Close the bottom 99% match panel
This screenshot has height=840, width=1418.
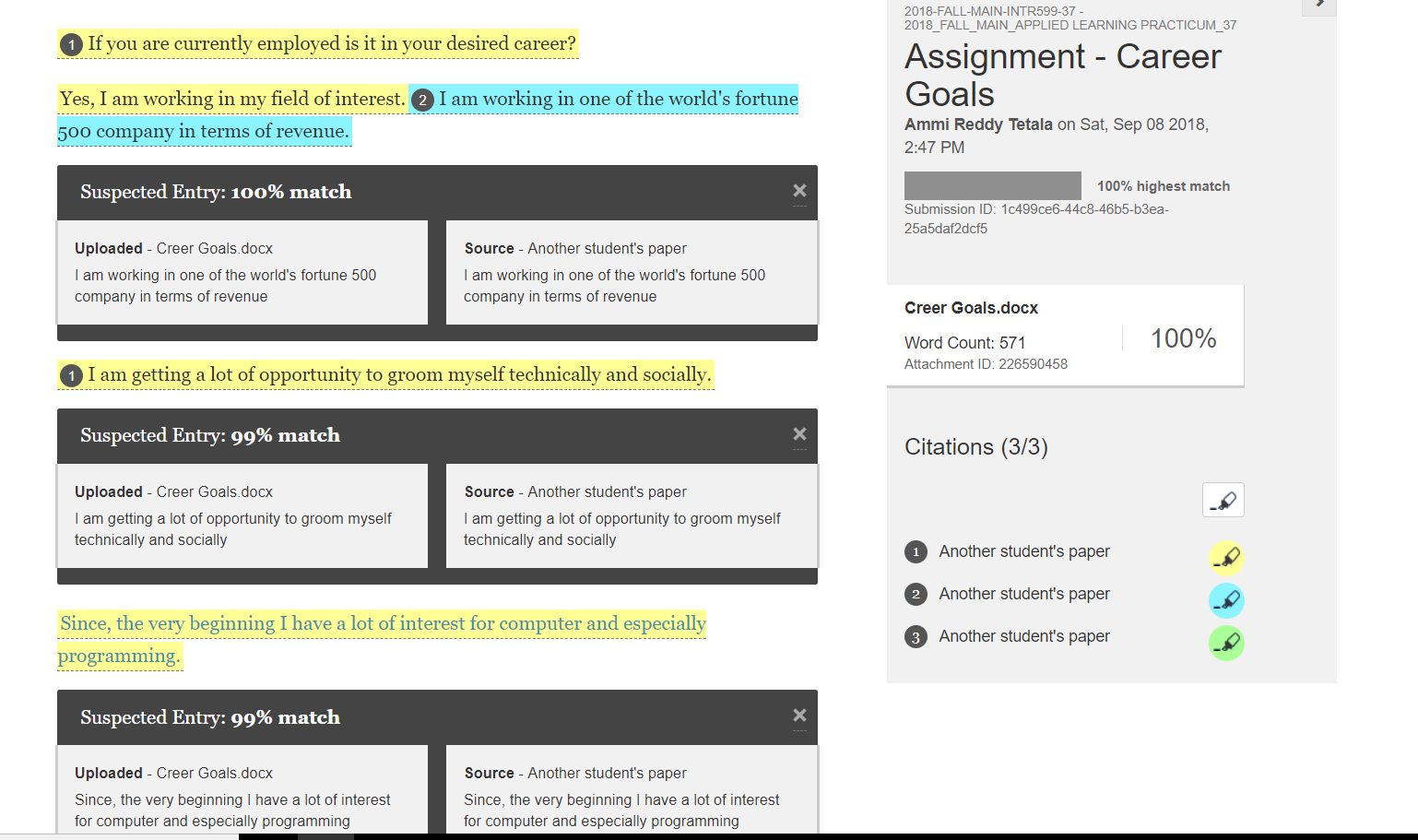tap(799, 716)
